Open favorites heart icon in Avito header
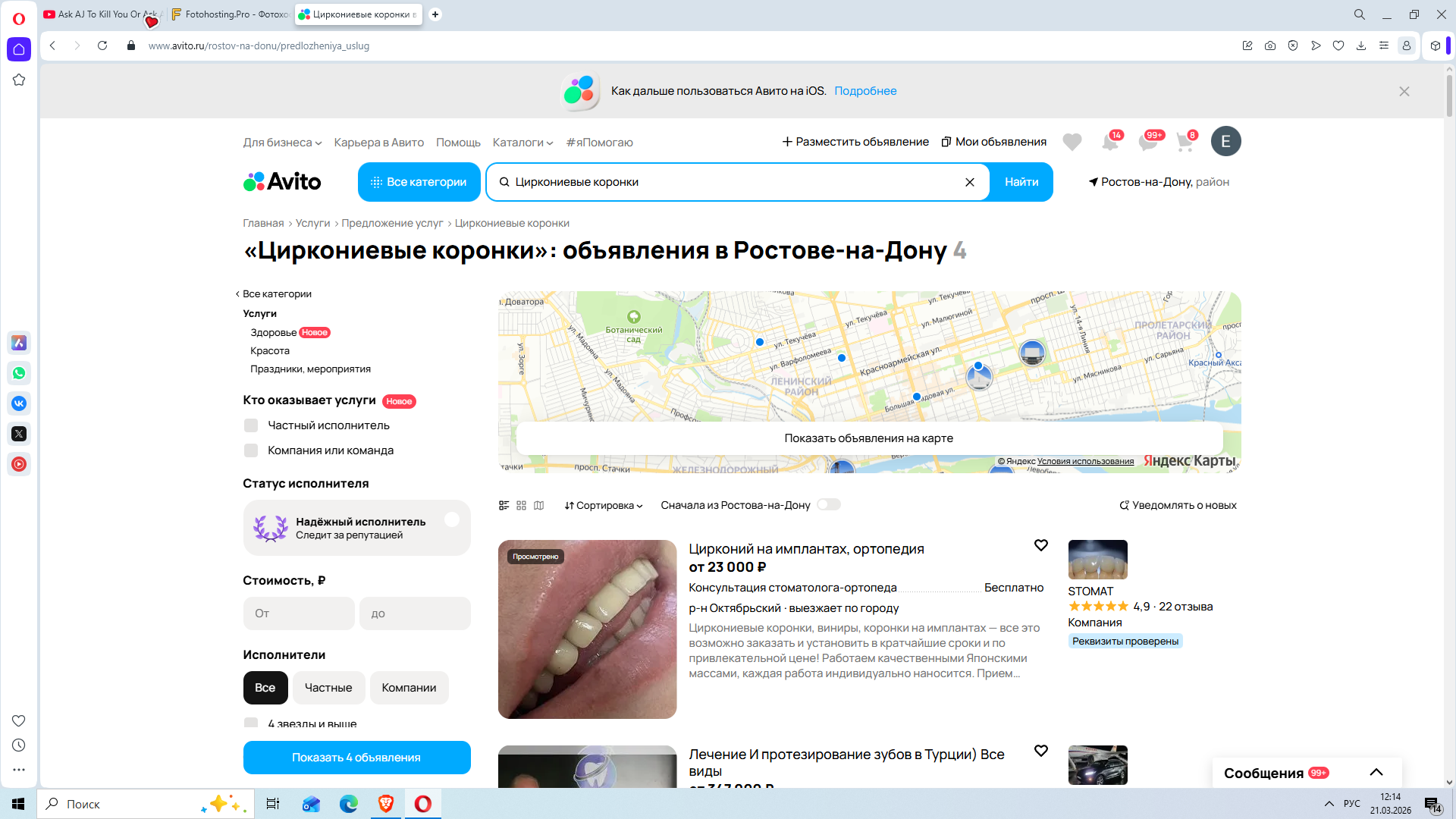Image resolution: width=1456 pixels, height=819 pixels. pos(1072,142)
